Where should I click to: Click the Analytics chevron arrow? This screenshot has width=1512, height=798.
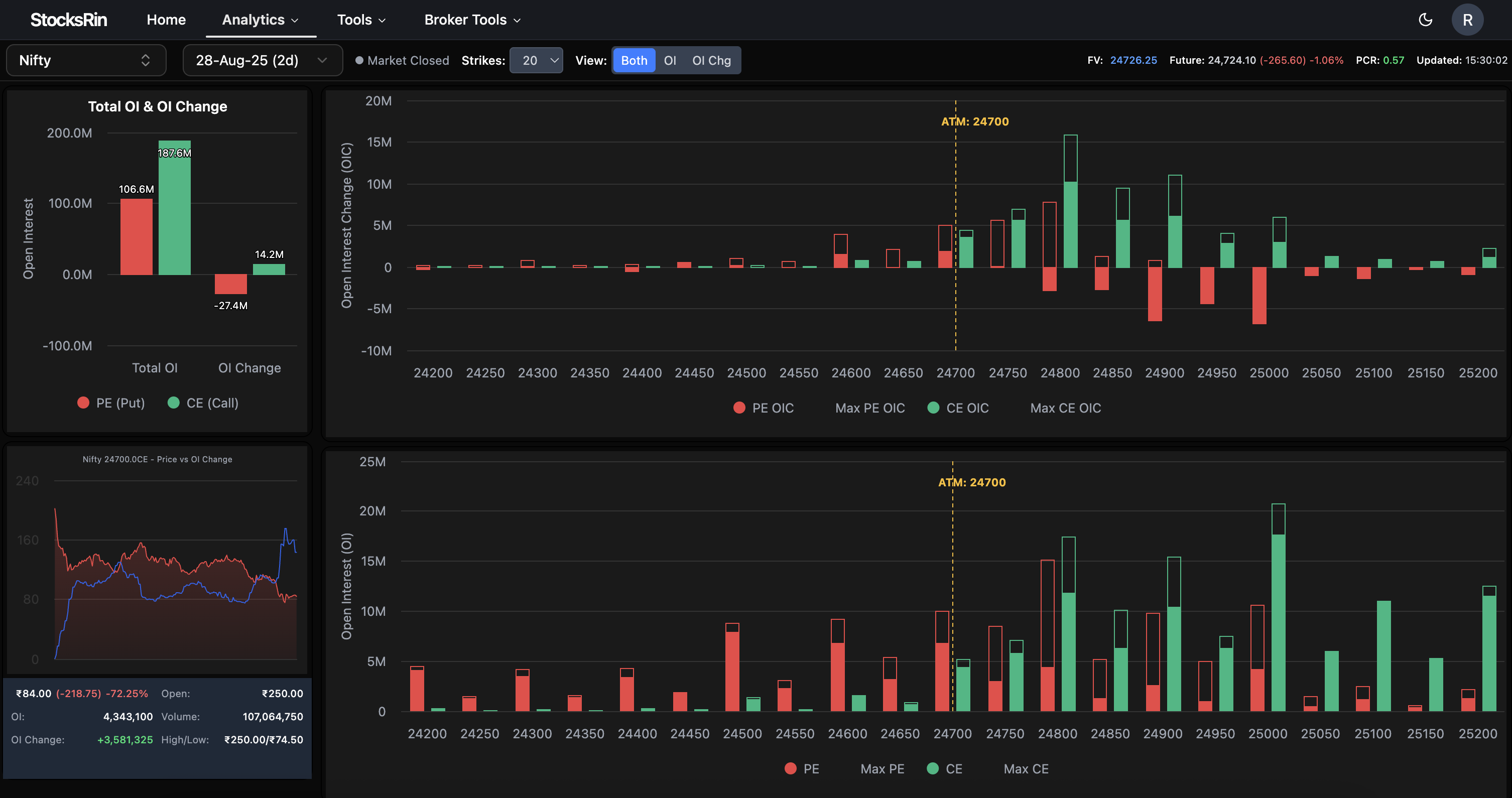click(295, 21)
